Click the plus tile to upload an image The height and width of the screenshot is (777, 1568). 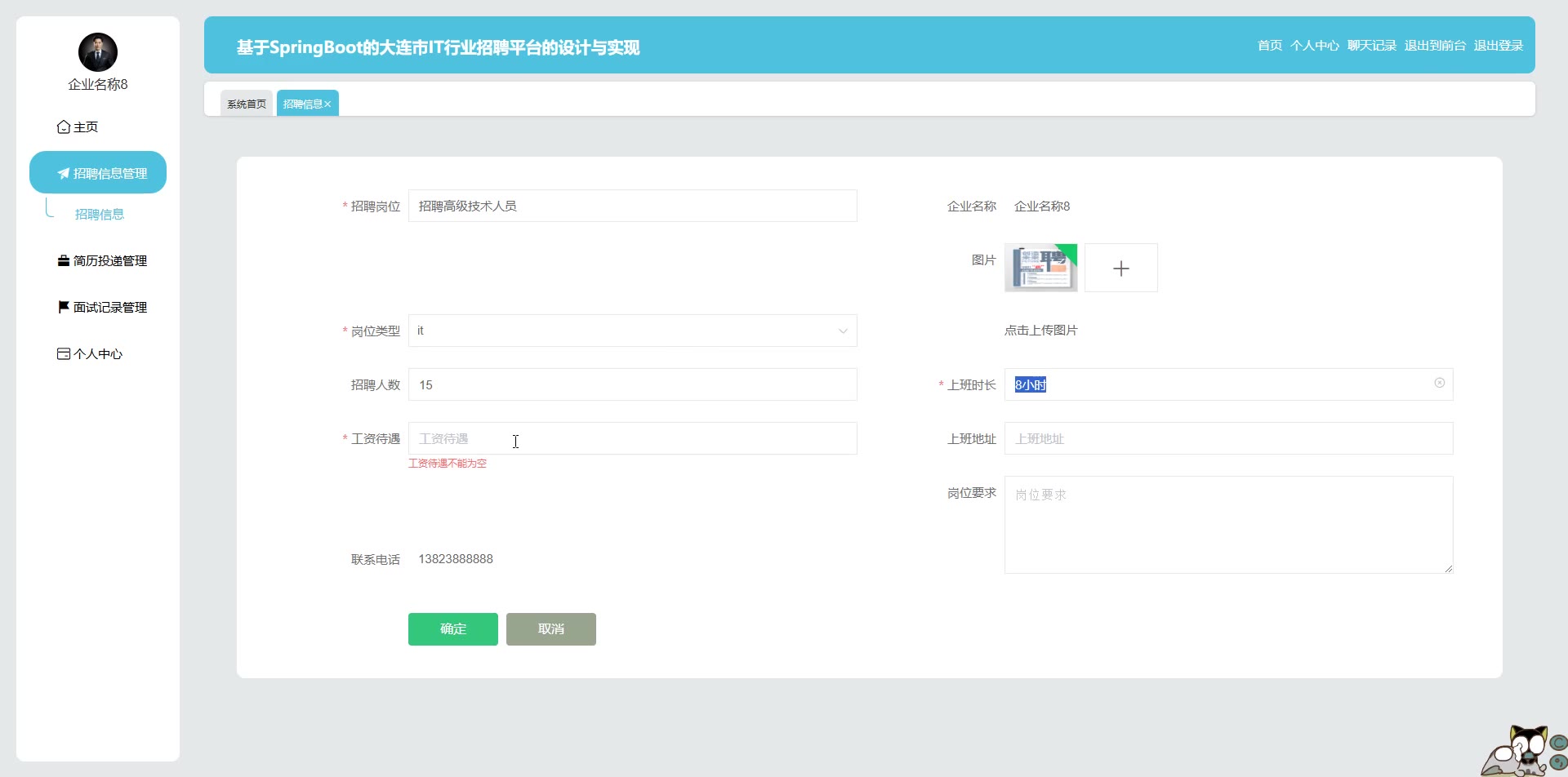pos(1121,268)
